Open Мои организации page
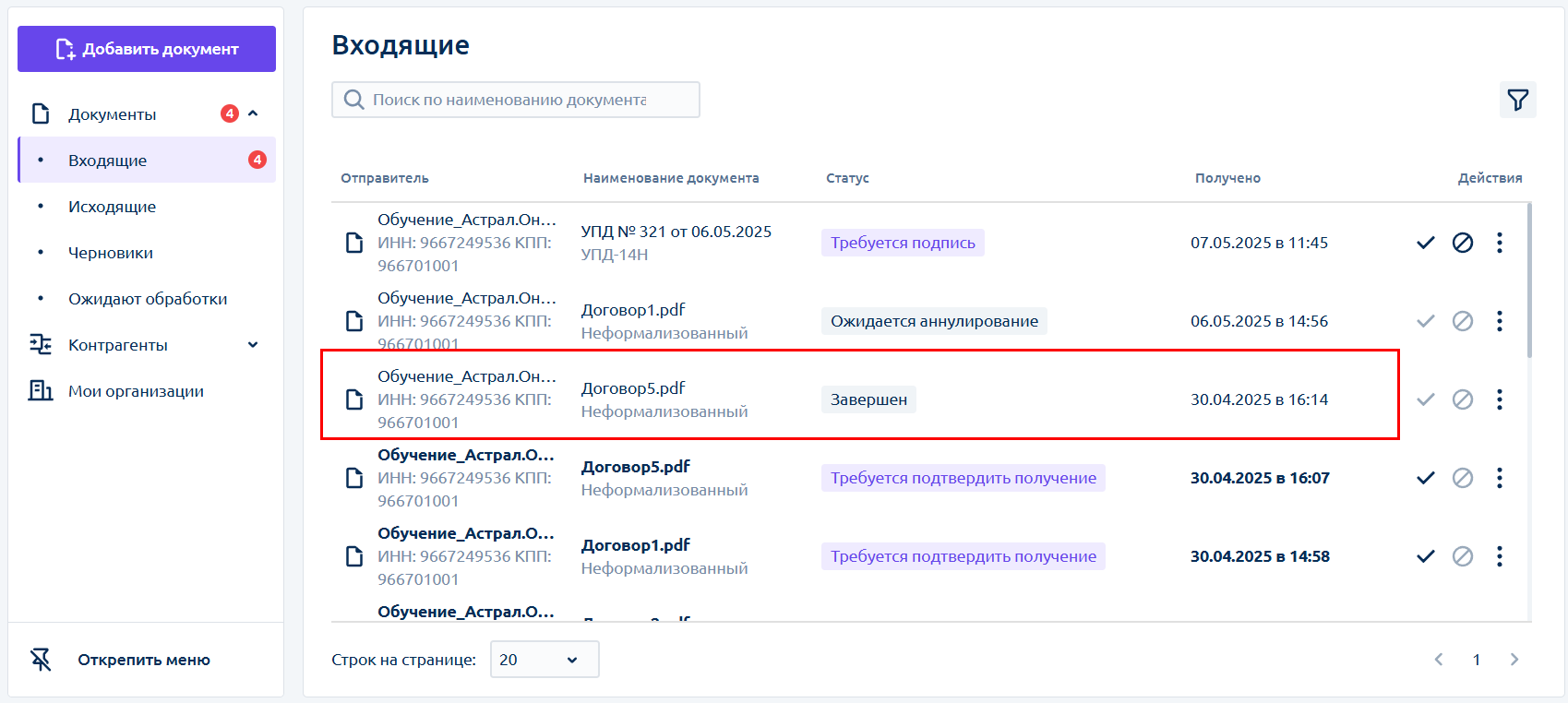The image size is (1568, 703). coord(136,391)
